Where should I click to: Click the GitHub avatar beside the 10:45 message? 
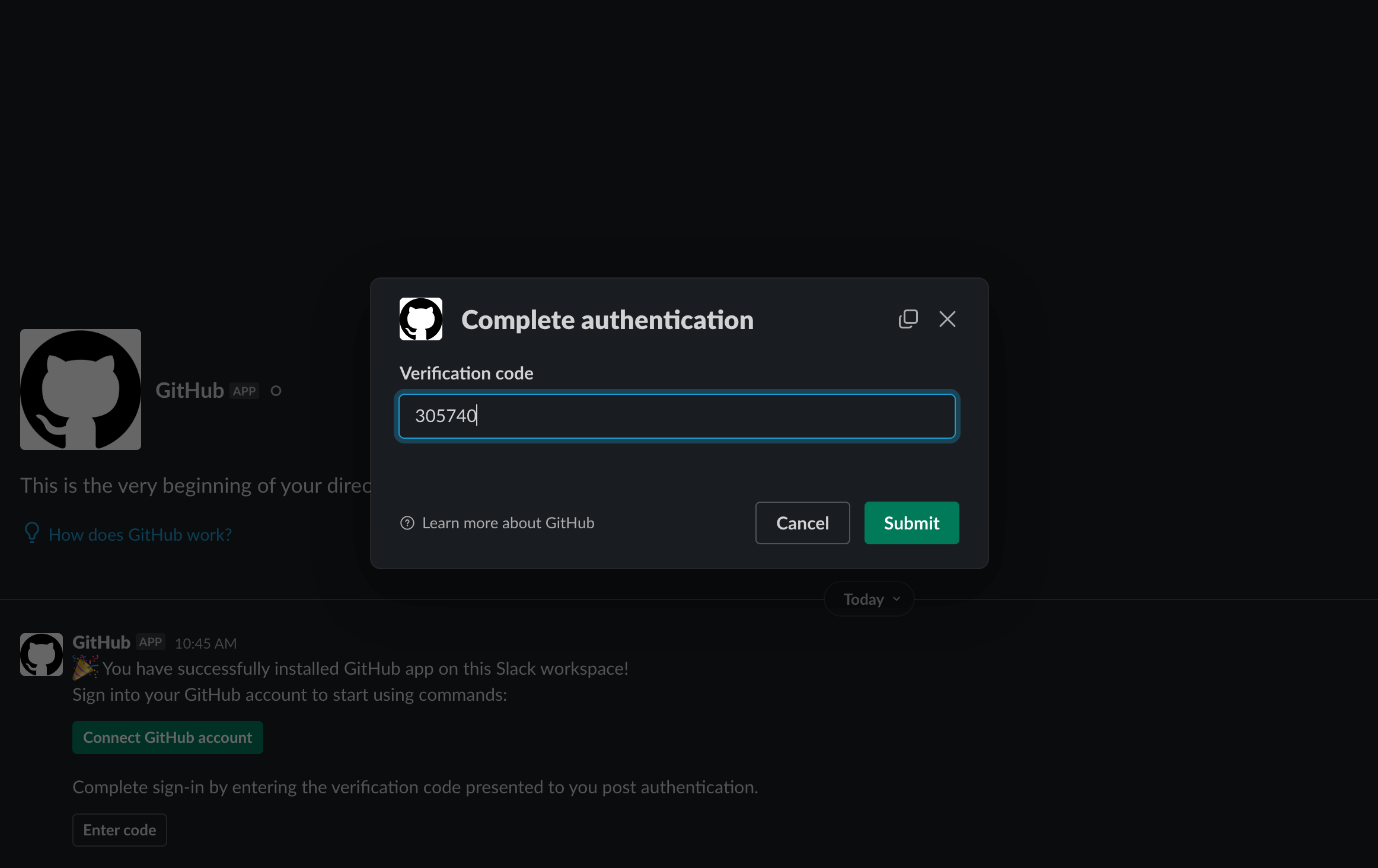point(41,654)
